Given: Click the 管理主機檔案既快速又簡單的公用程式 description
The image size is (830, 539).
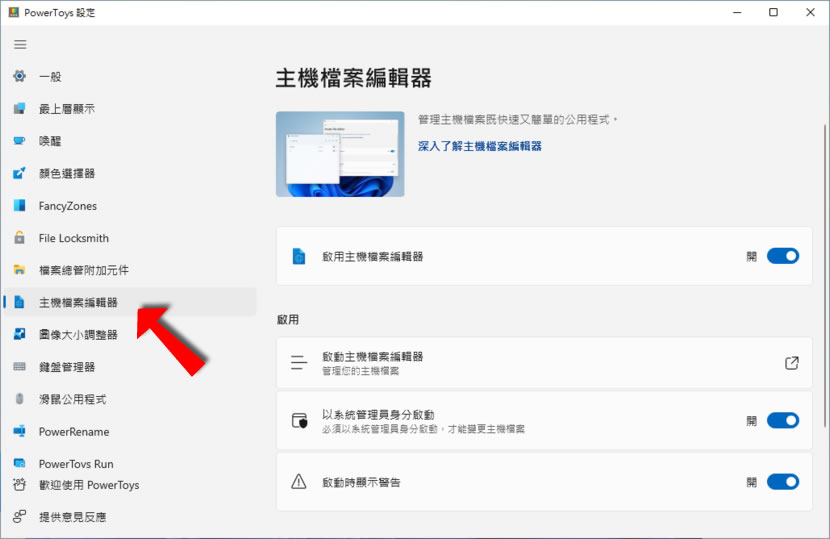Looking at the screenshot, I should [518, 120].
